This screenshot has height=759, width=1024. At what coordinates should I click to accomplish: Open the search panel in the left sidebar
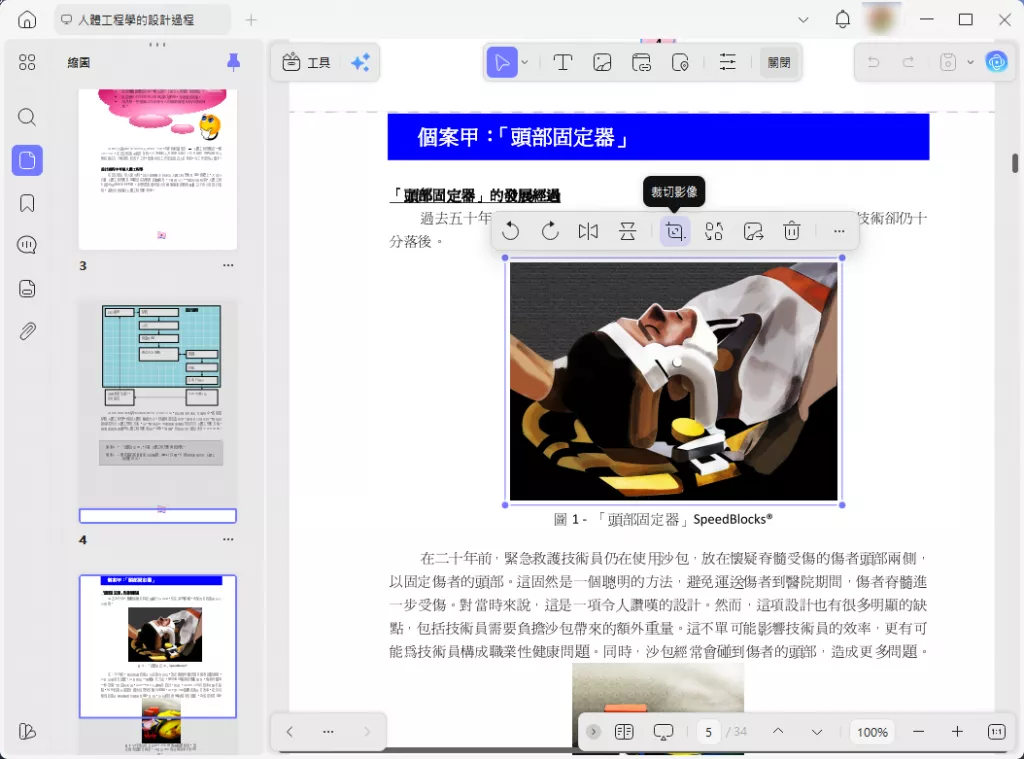click(26, 116)
